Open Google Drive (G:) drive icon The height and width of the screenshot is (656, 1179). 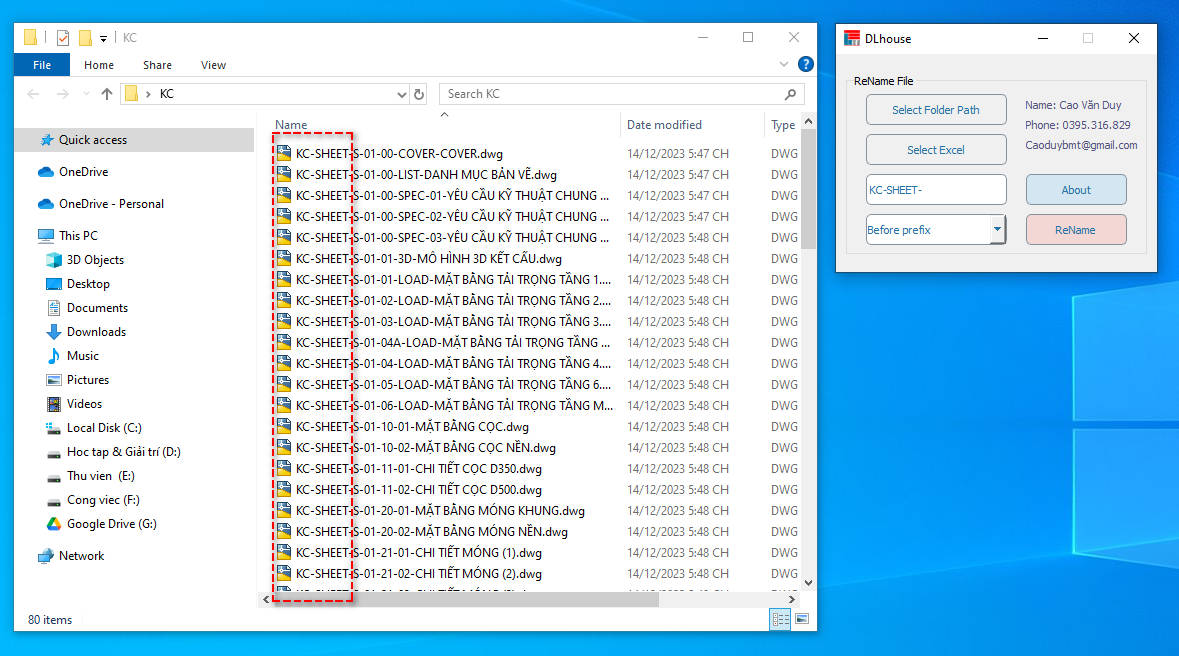[54, 524]
